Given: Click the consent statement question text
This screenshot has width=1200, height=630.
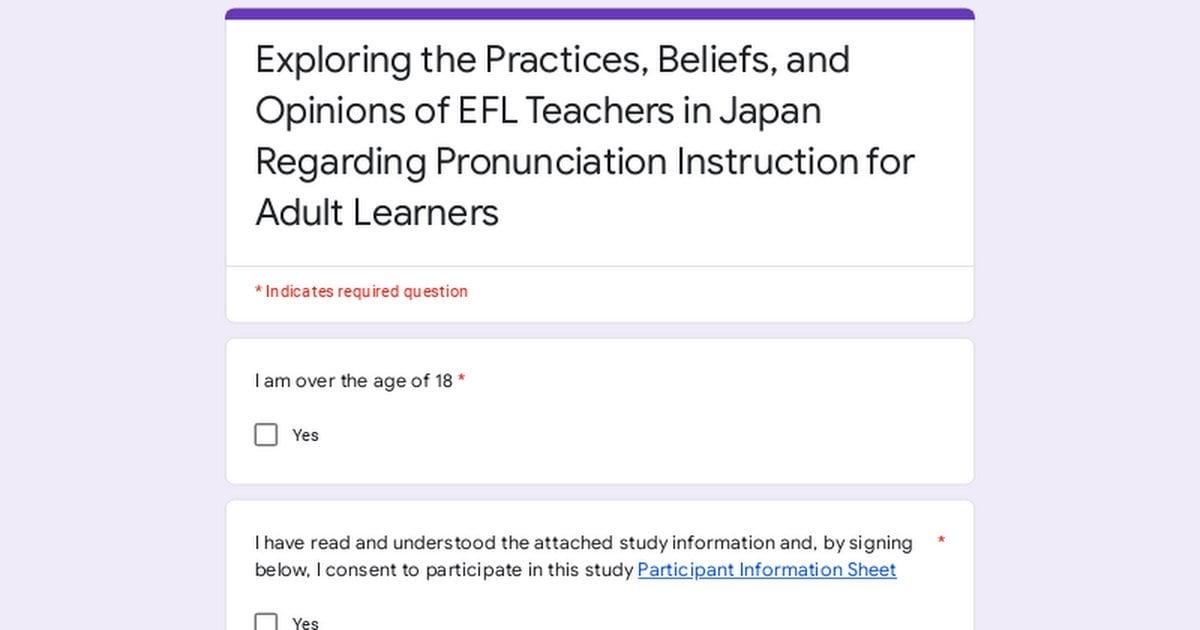Looking at the screenshot, I should (583, 556).
